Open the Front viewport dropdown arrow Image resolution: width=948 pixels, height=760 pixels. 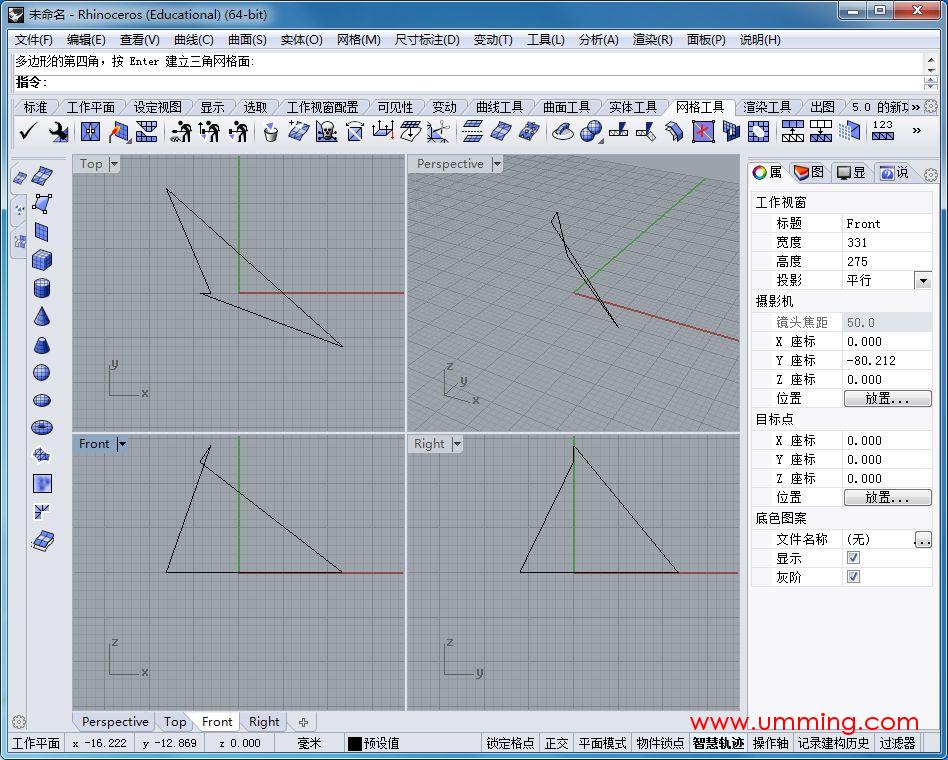[x=122, y=444]
